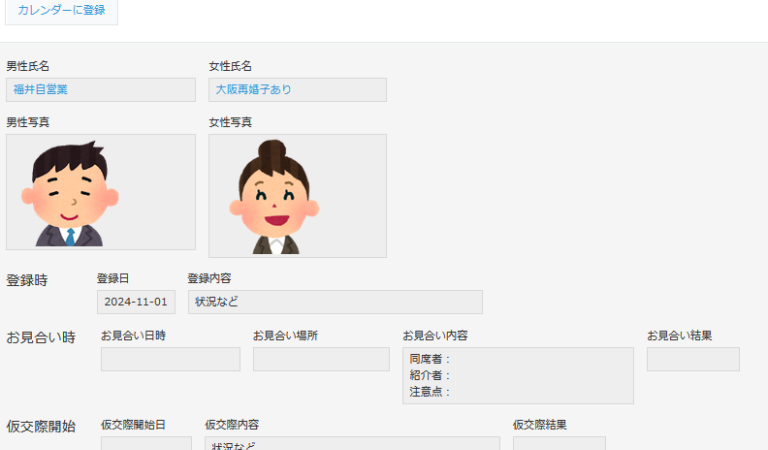
Task: Click the 仮交際結果 field
Action: click(x=559, y=443)
